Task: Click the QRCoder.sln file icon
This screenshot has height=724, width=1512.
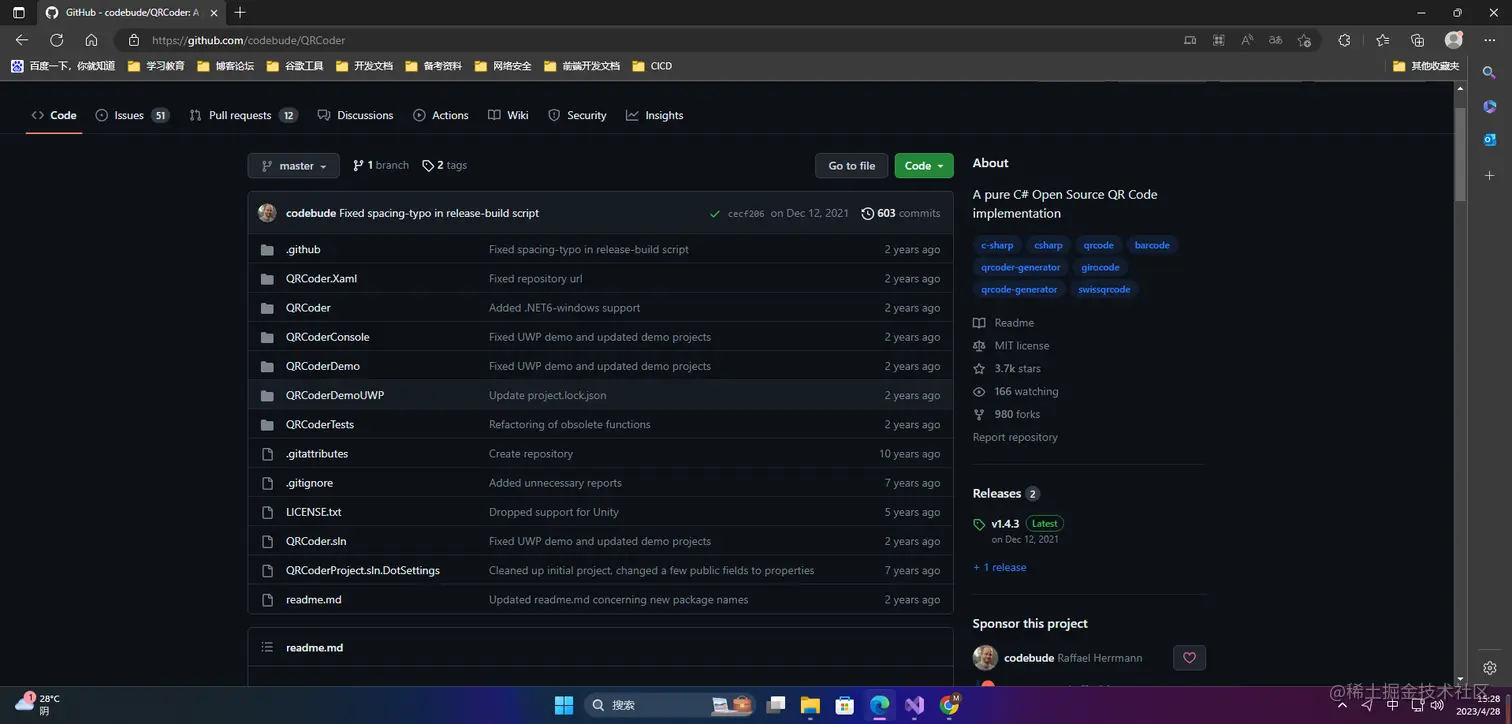Action: point(267,541)
